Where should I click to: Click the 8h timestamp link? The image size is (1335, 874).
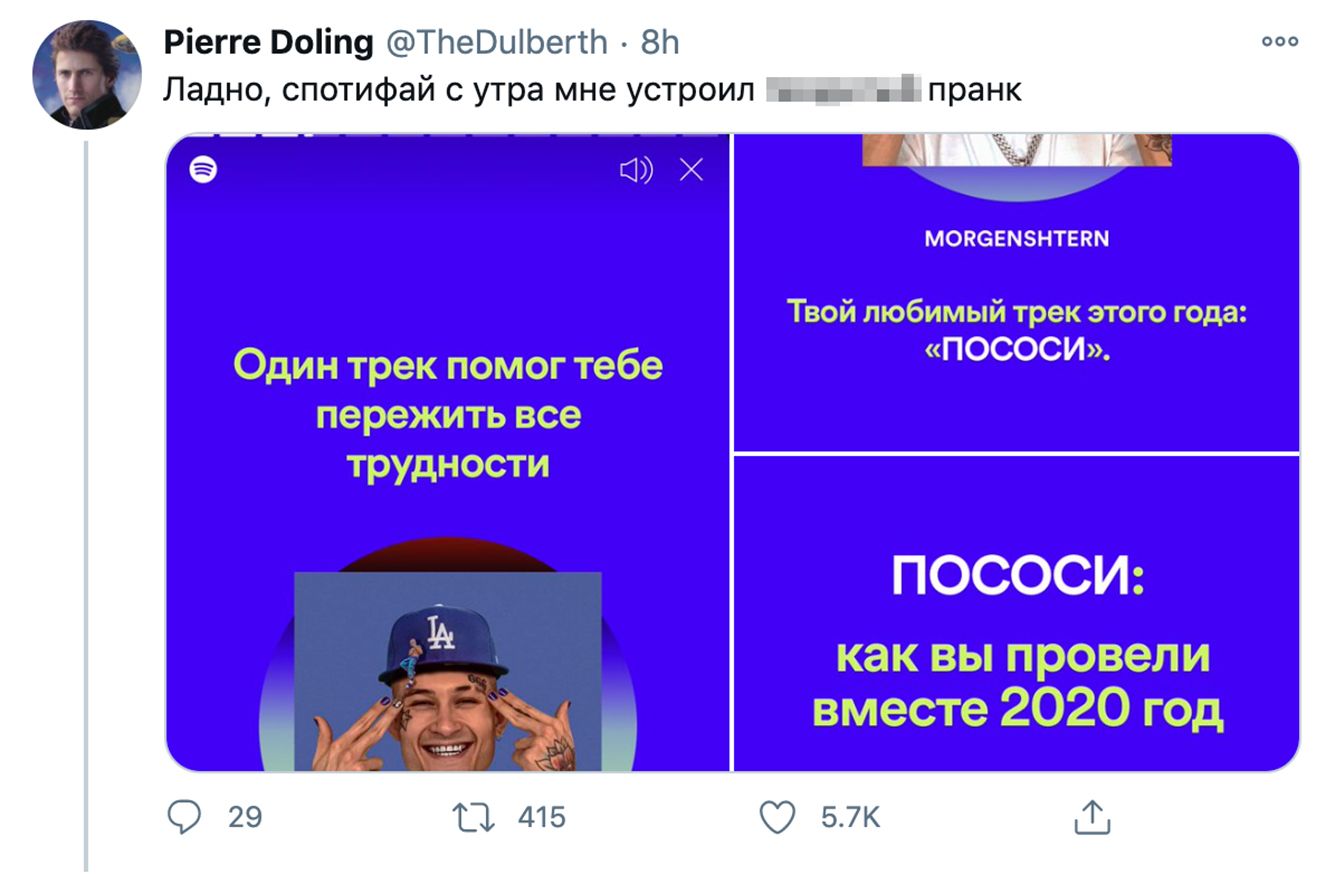(x=660, y=42)
